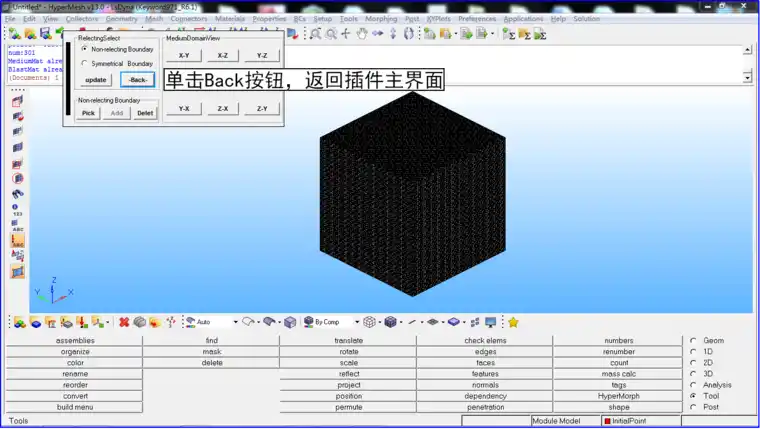Open the Materials menu
The width and height of the screenshot is (760, 429).
(x=230, y=18)
